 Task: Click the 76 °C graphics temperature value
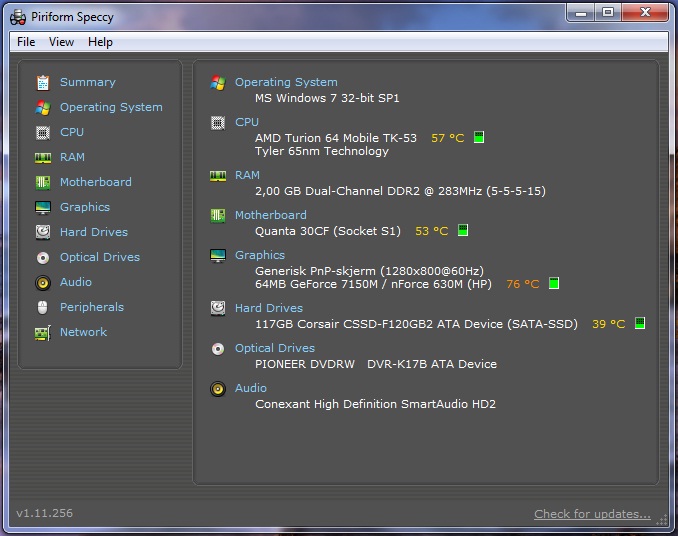click(523, 284)
